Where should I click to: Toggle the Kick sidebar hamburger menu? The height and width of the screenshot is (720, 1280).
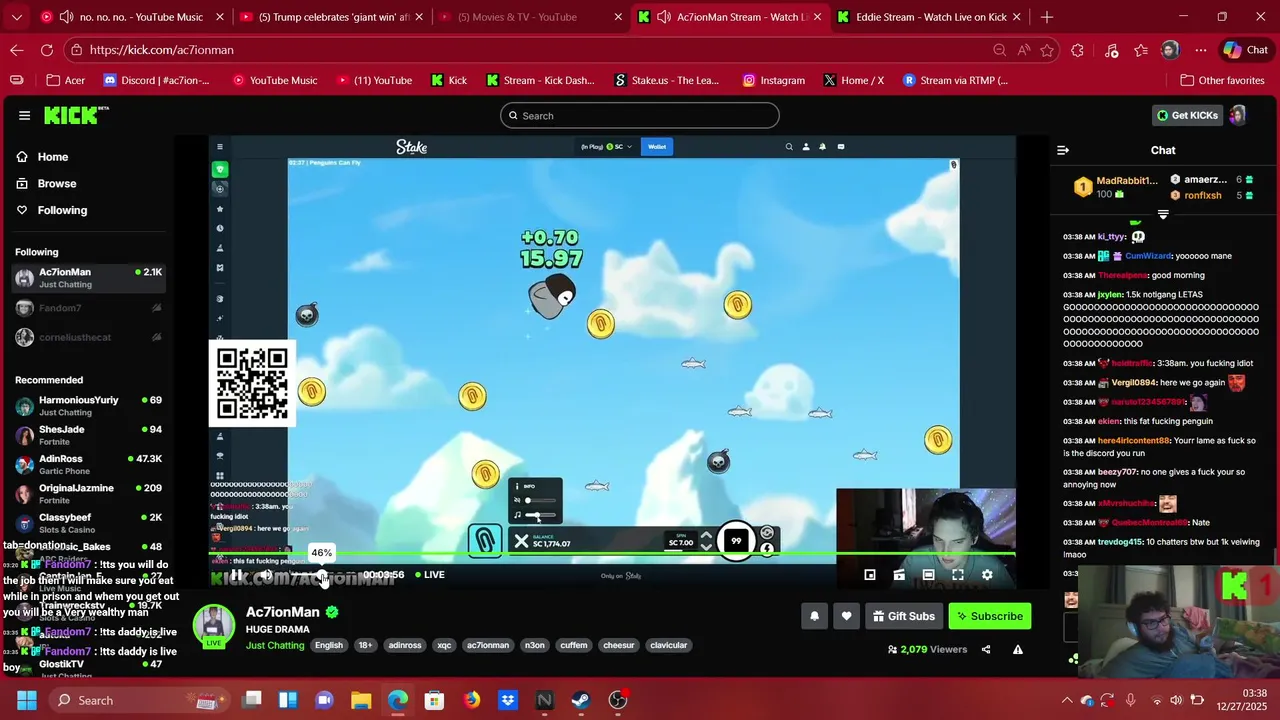[x=24, y=115]
